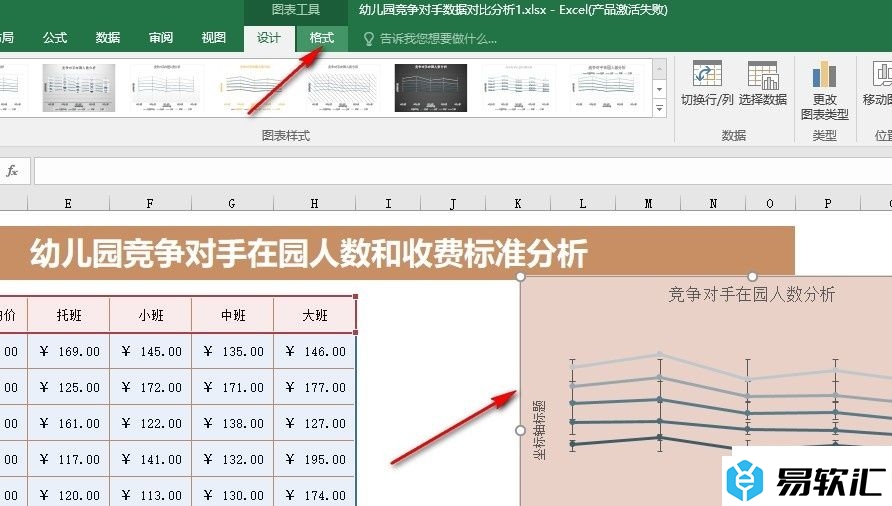Viewport: 892px width, 506px height.
Task: Select column N header
Action: [713, 203]
